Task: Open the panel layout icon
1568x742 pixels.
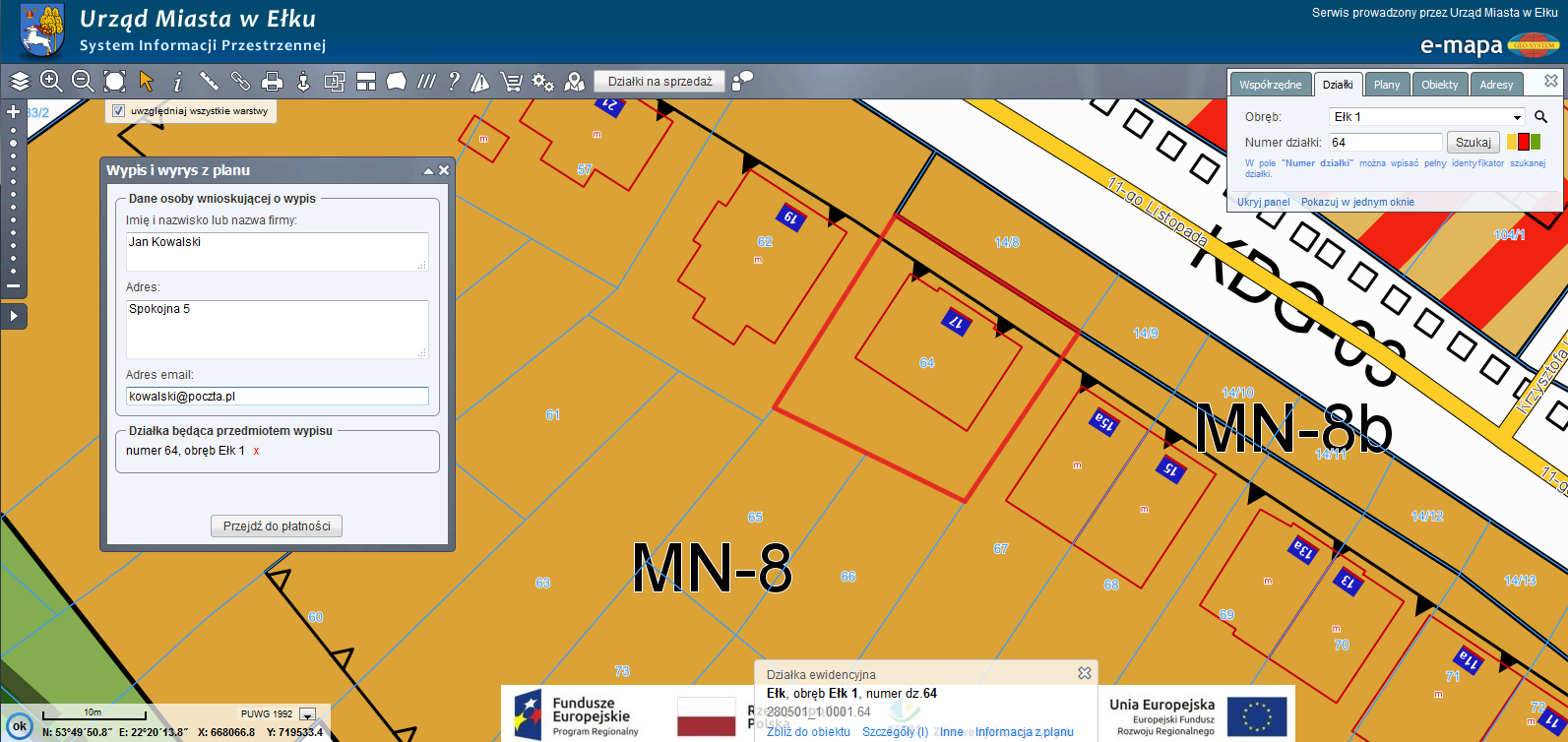Action: (x=366, y=82)
